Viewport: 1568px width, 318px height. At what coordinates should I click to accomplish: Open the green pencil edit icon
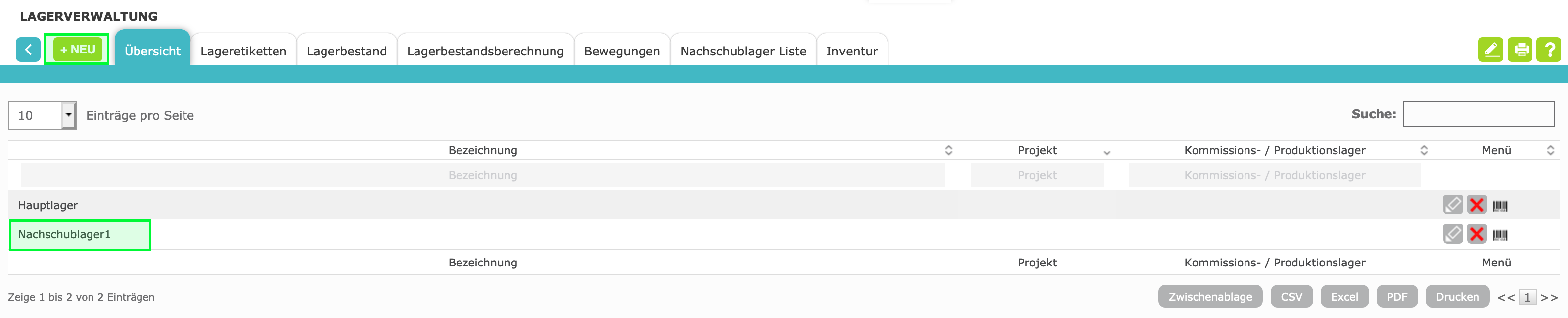click(1490, 50)
